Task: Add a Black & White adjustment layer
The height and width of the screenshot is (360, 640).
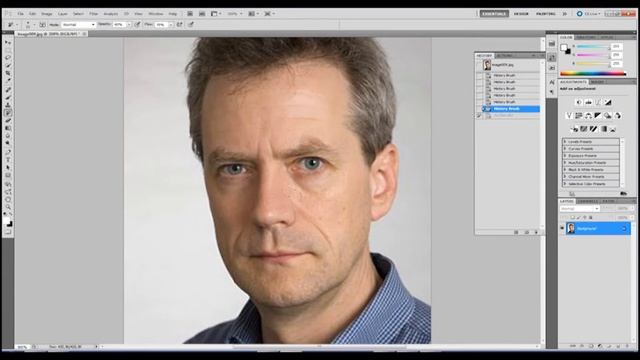Action: coord(598,116)
